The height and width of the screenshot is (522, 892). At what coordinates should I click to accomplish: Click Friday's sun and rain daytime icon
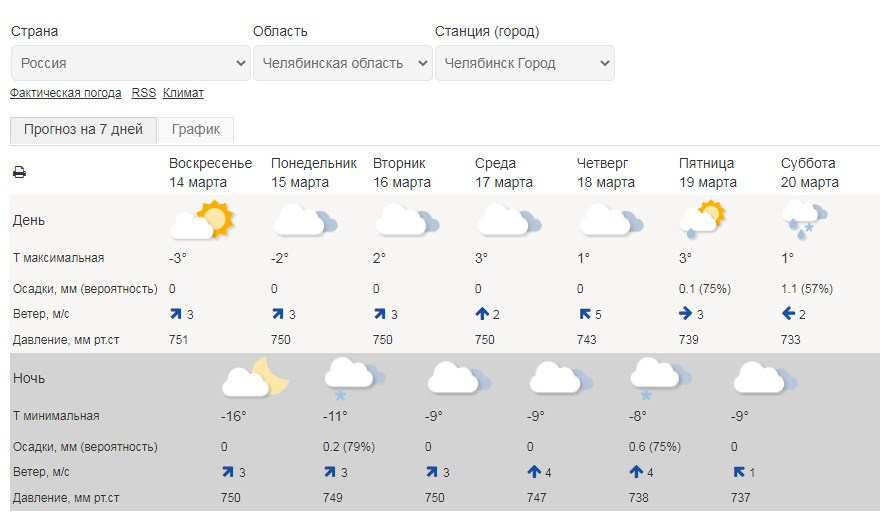pos(702,219)
